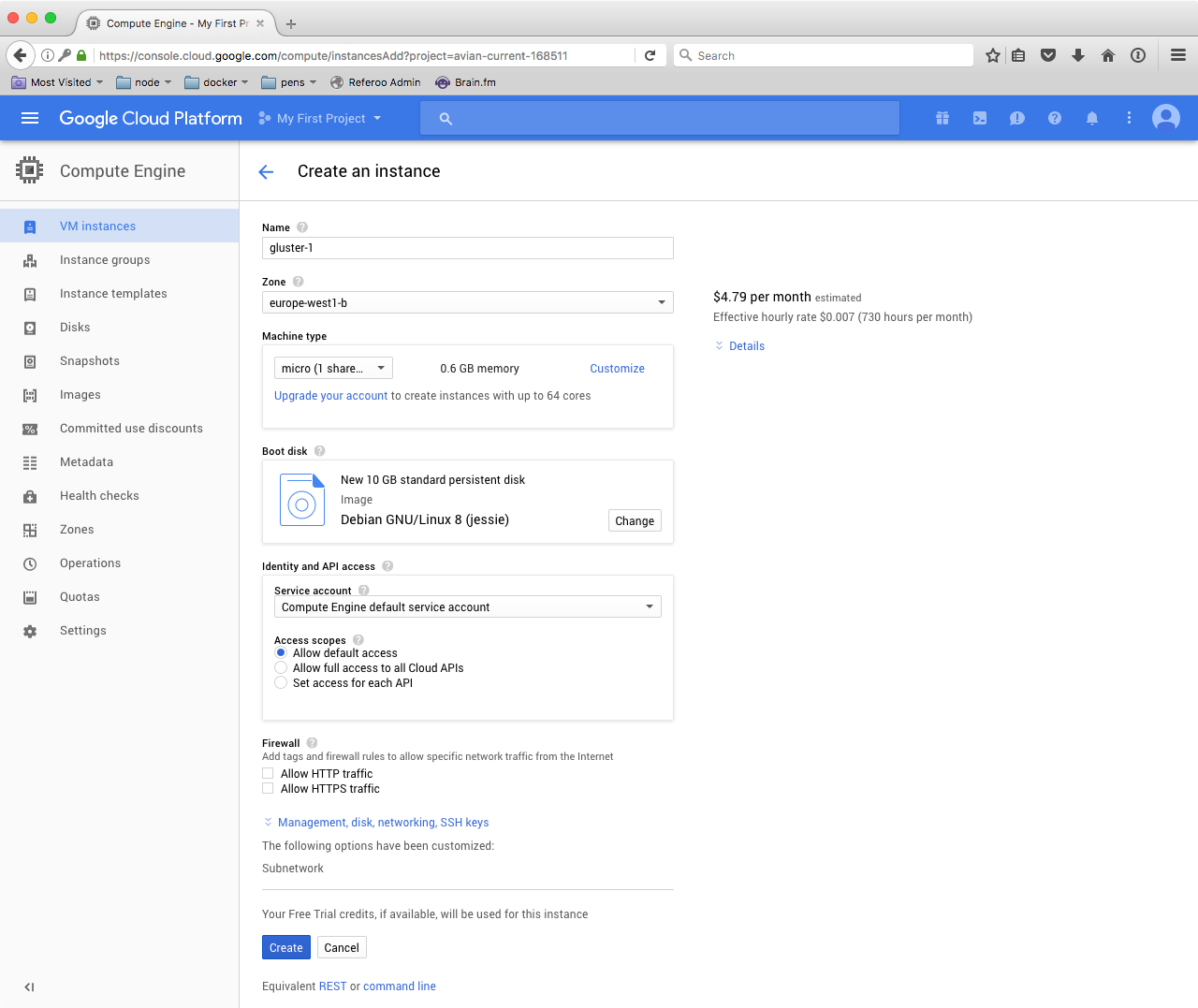Click the Create button
This screenshot has height=1008, width=1198.
click(286, 947)
